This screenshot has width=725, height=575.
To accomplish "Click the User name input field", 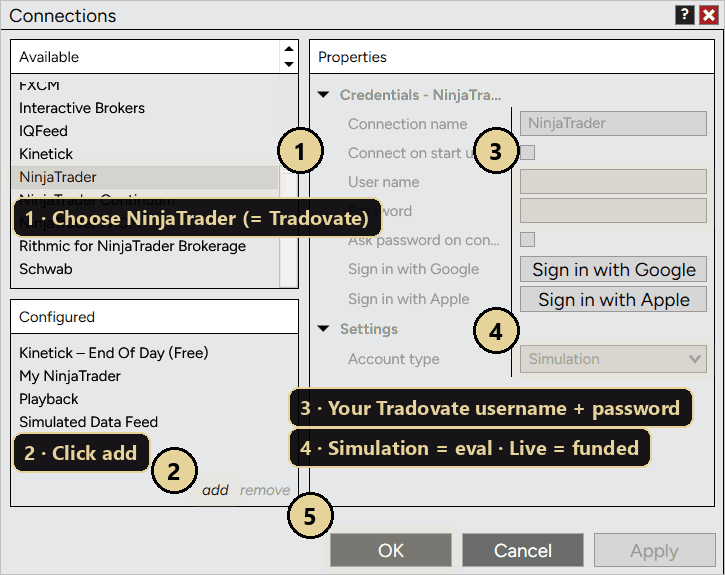I will tap(613, 181).
